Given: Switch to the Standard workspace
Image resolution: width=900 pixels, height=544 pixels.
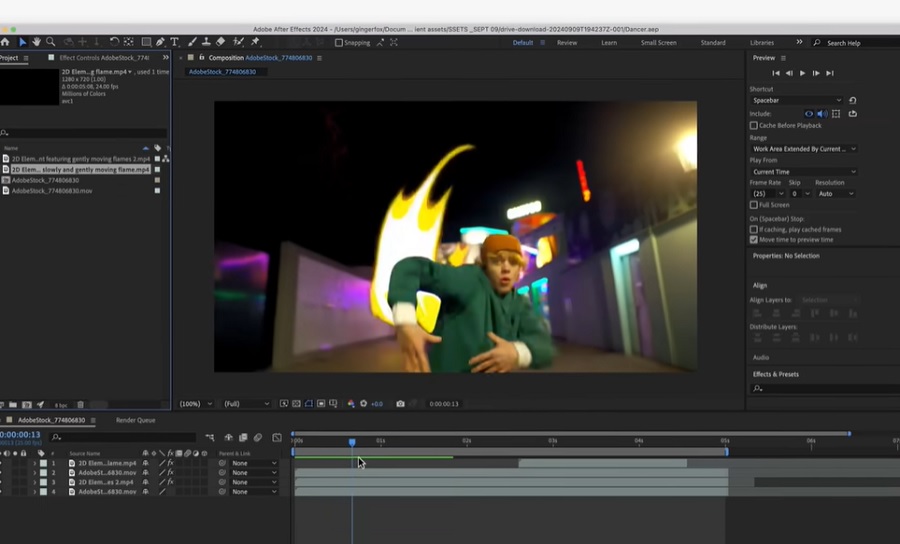Looking at the screenshot, I should [713, 42].
